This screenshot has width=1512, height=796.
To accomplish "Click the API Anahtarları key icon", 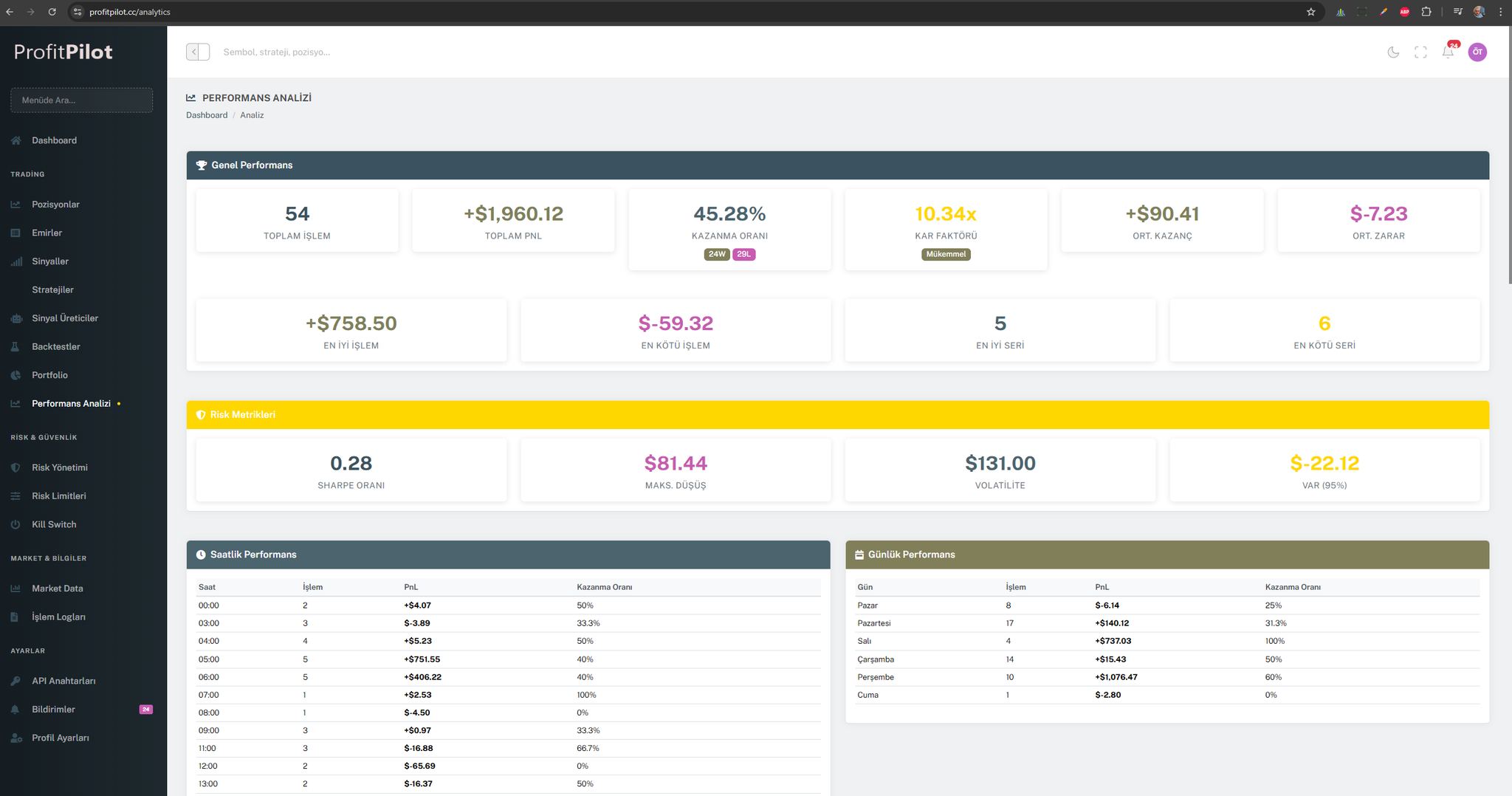I will (x=16, y=681).
